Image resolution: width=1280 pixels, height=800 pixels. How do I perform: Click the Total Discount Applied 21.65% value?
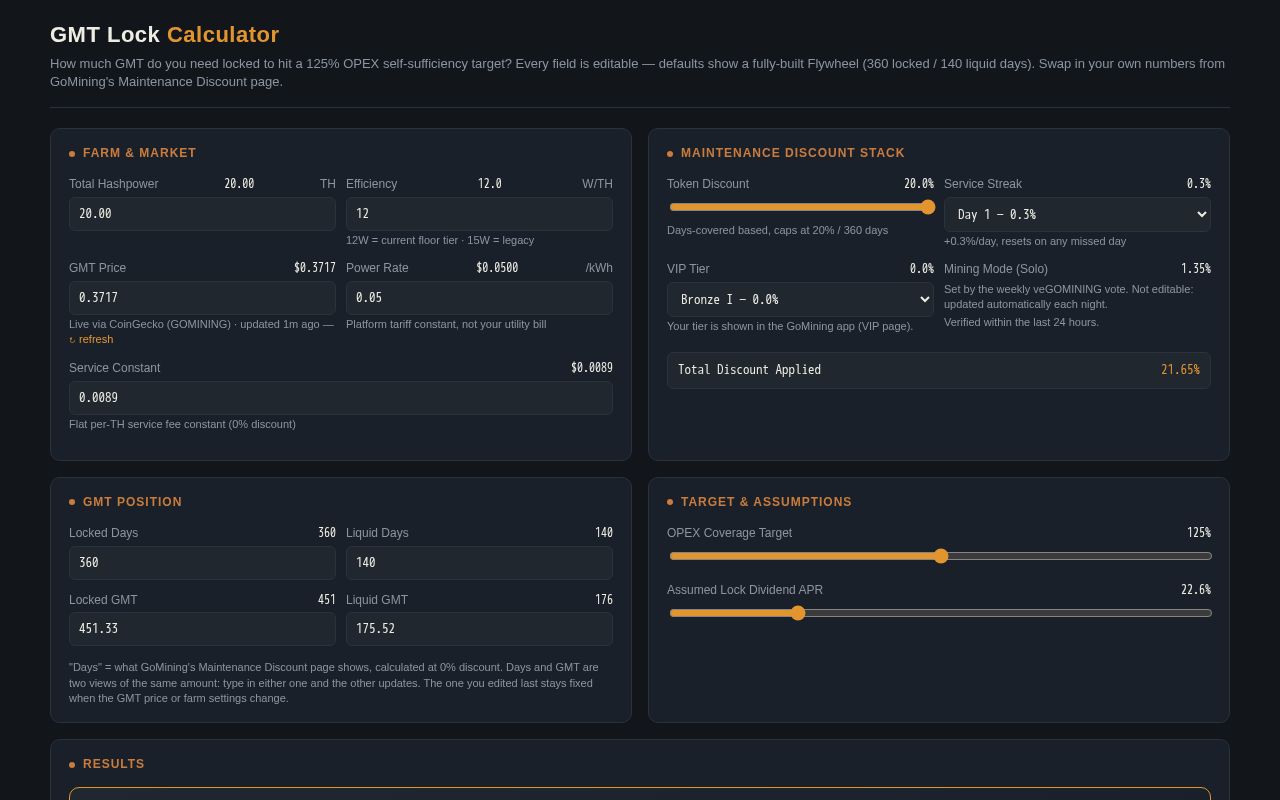coord(1180,370)
